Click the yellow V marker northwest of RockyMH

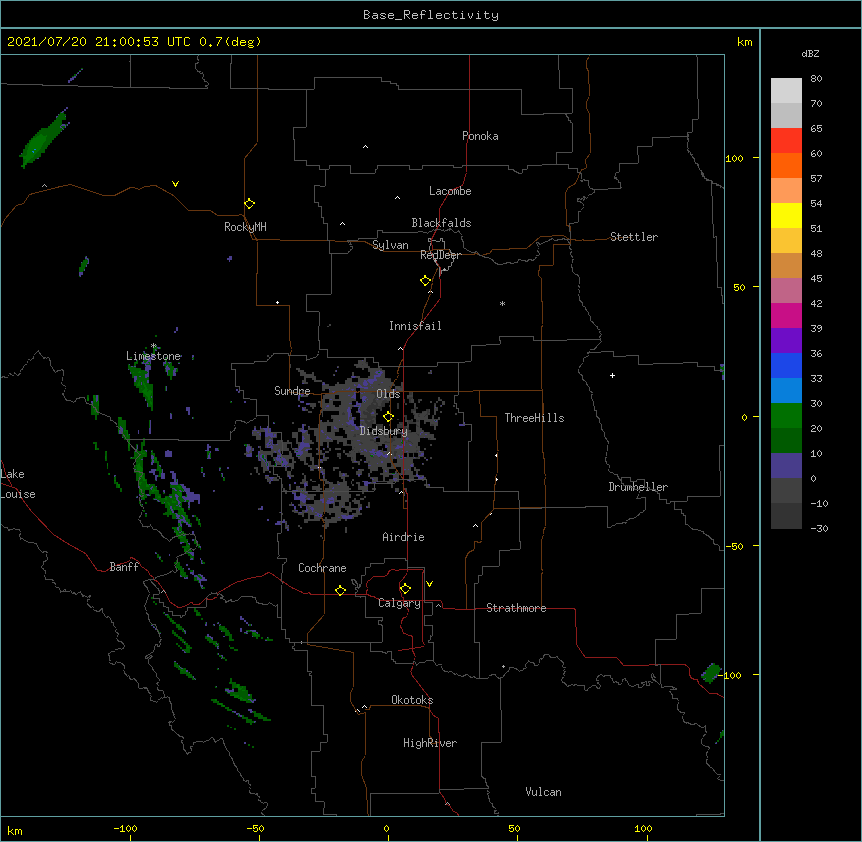click(175, 184)
